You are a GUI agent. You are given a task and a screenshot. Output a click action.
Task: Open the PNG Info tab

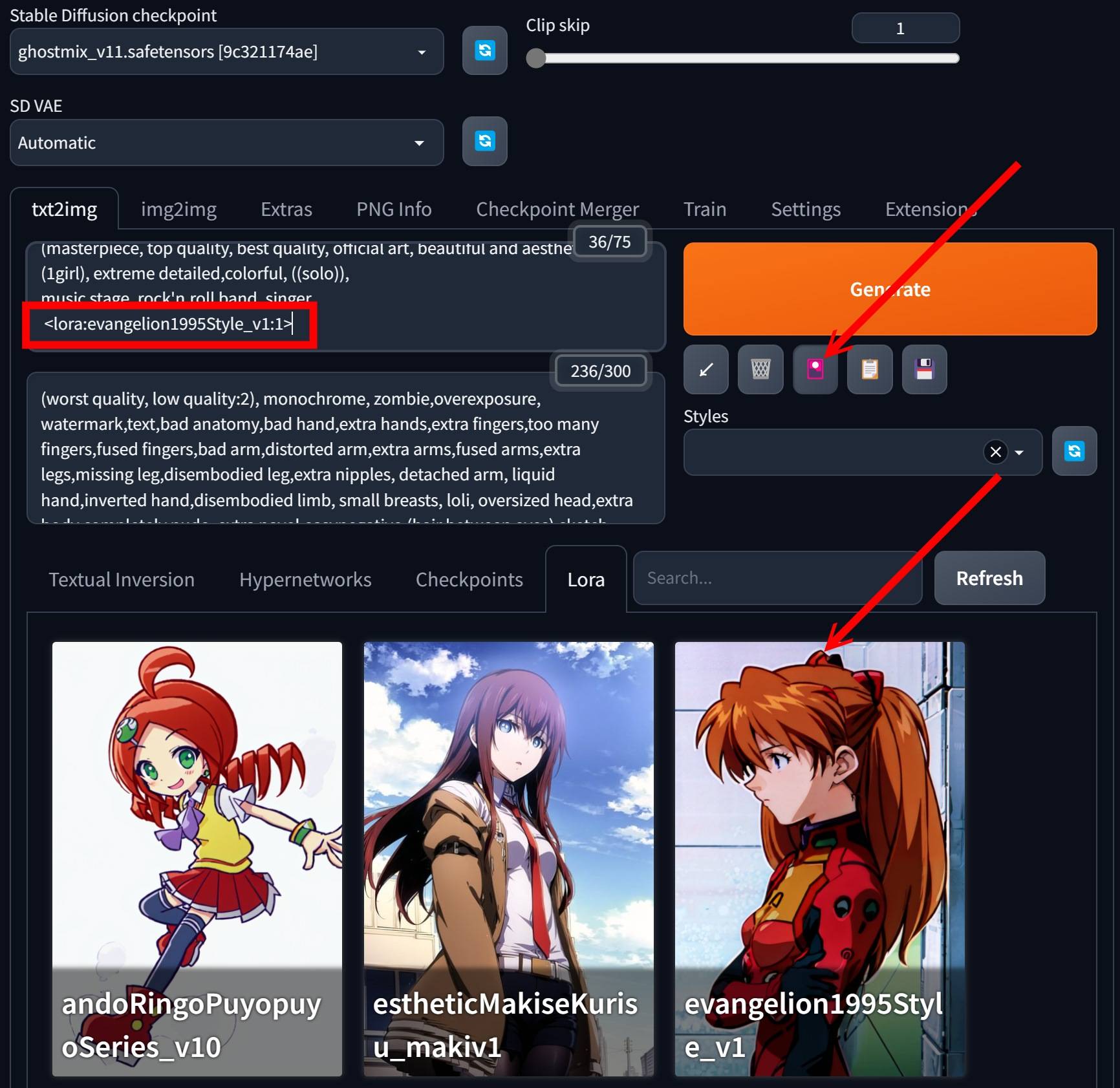coord(394,209)
